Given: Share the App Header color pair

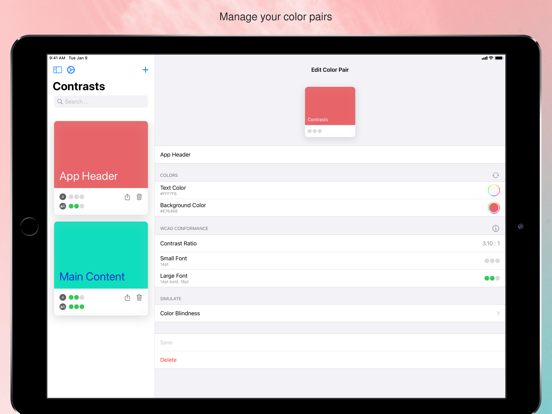Looking at the screenshot, I should 127,197.
